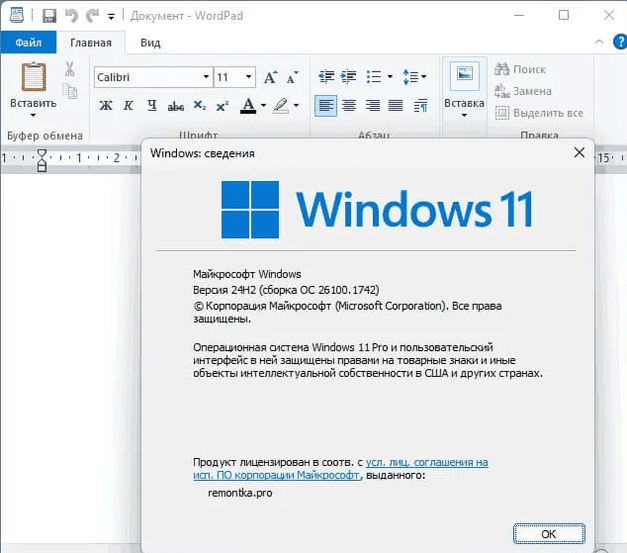This screenshot has width=627, height=553.
Task: Open the license agreement link
Action: tap(427, 462)
